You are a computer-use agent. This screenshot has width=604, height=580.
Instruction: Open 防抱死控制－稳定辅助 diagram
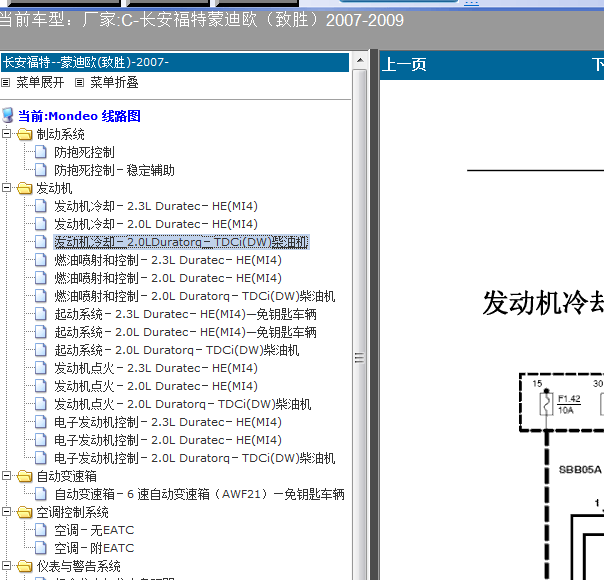(x=114, y=170)
